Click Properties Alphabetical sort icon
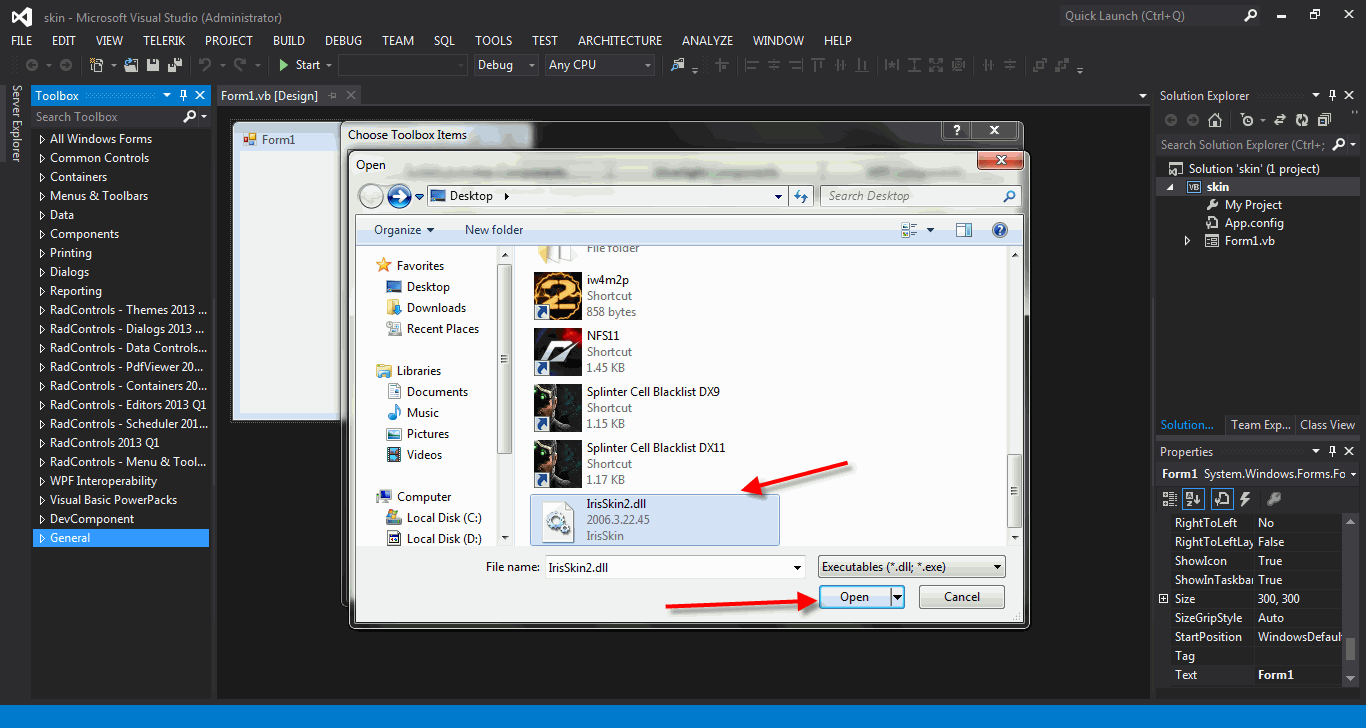This screenshot has height=728, width=1366. tap(1193, 498)
